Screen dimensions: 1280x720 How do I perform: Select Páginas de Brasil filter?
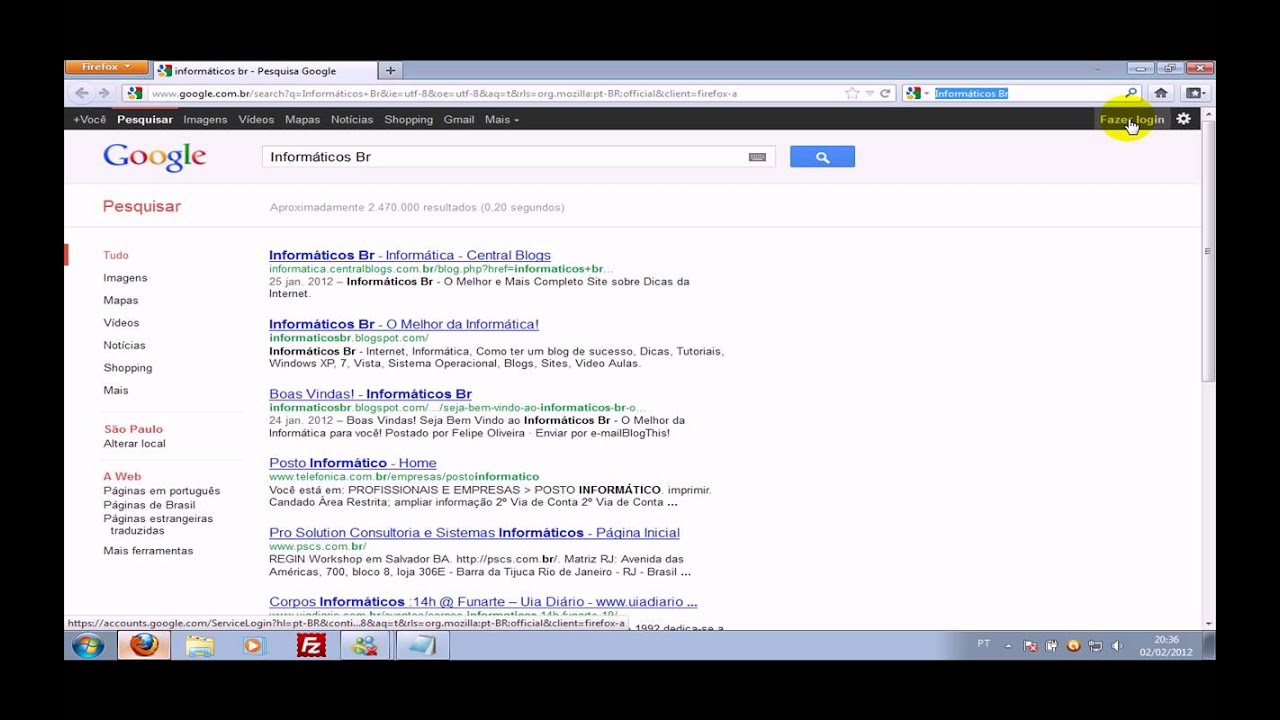click(149, 505)
